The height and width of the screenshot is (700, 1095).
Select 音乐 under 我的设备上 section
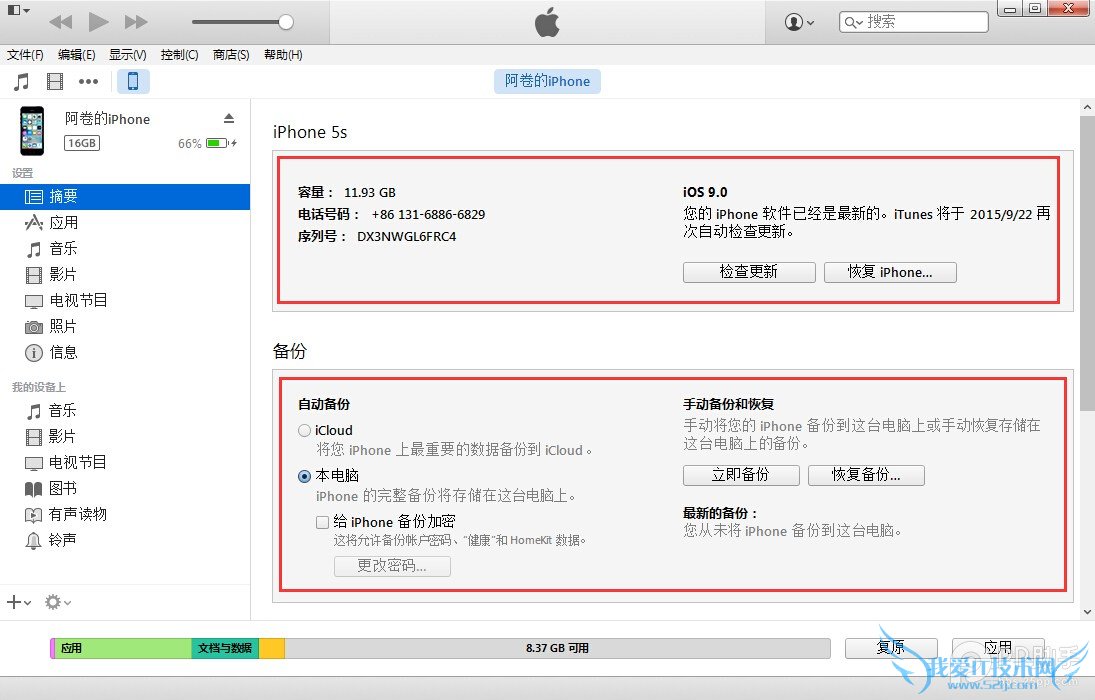(x=125, y=410)
